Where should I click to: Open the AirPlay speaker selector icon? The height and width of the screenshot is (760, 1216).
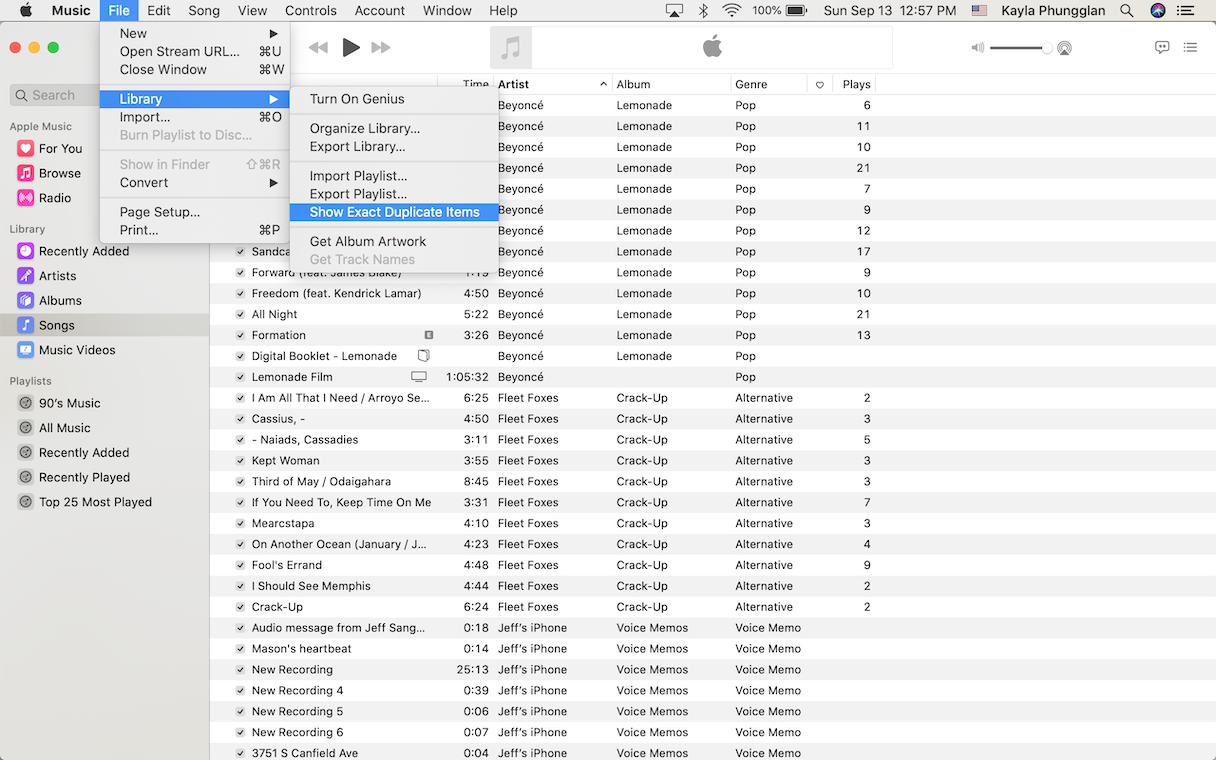[x=1063, y=47]
